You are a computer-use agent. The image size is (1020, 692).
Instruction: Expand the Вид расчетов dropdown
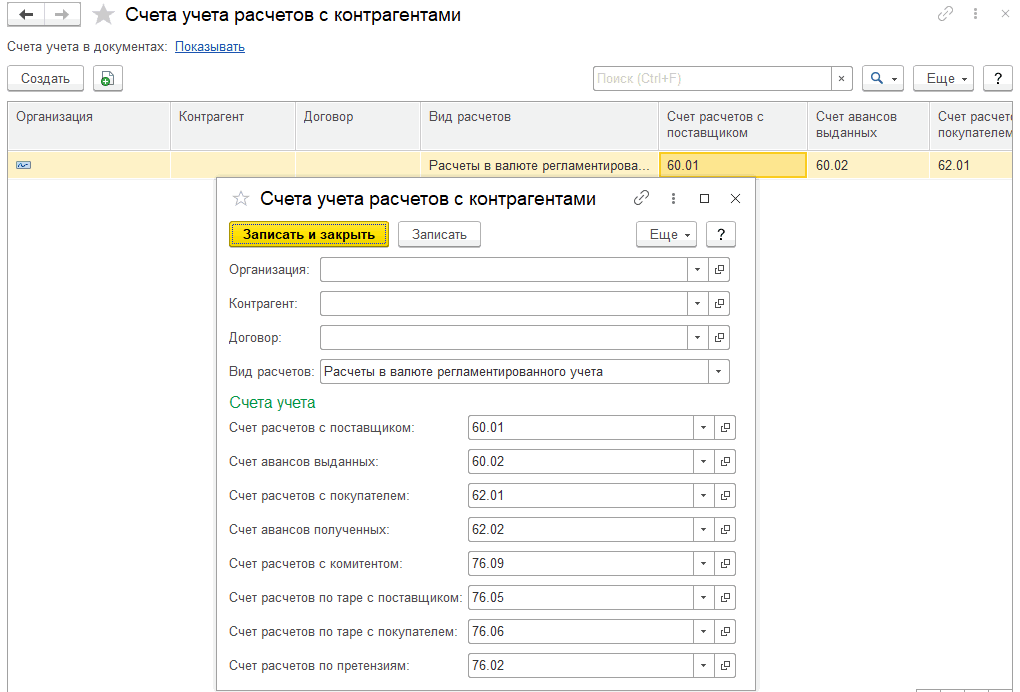point(719,372)
